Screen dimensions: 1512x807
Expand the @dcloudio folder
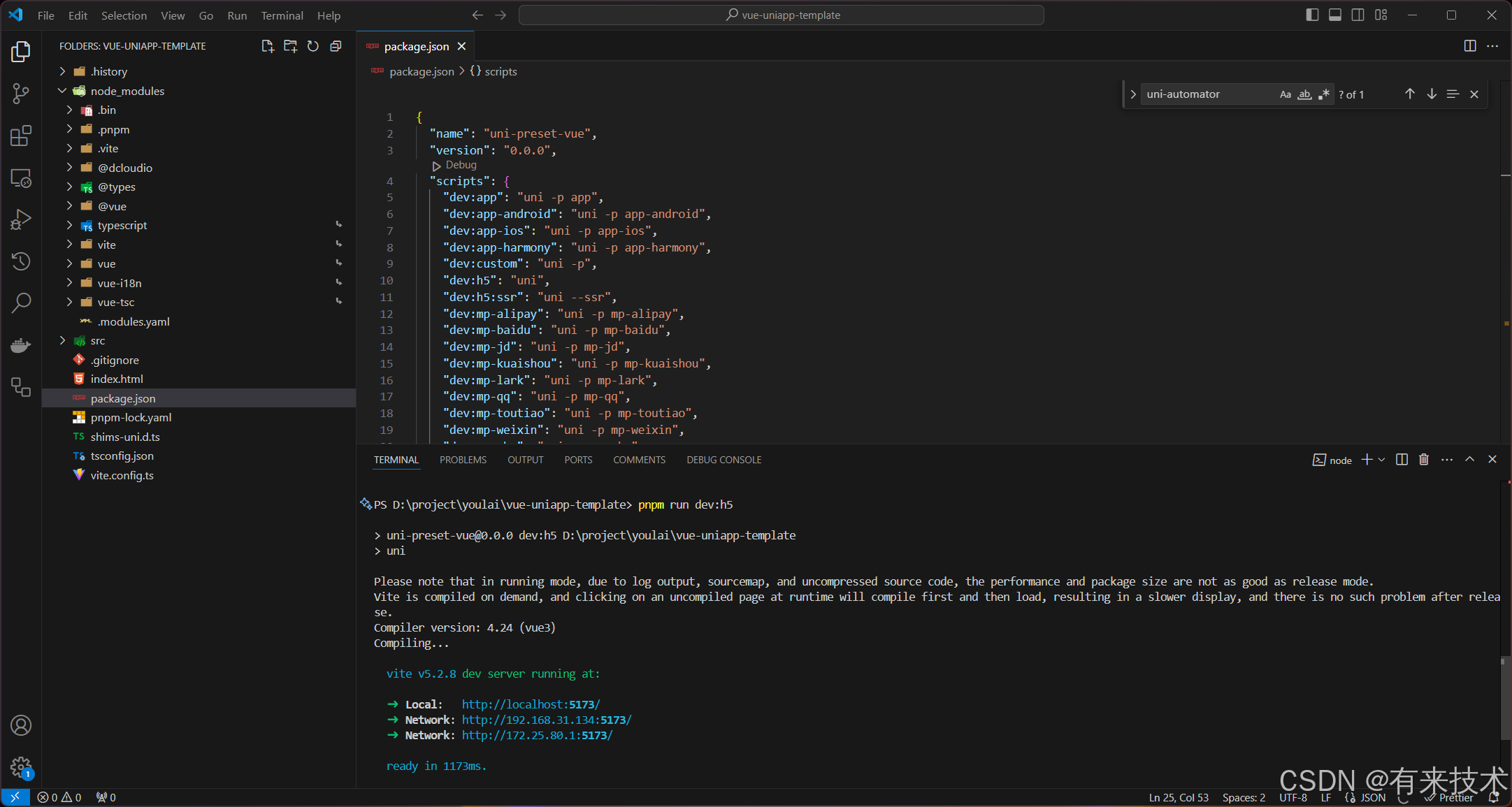(x=69, y=168)
